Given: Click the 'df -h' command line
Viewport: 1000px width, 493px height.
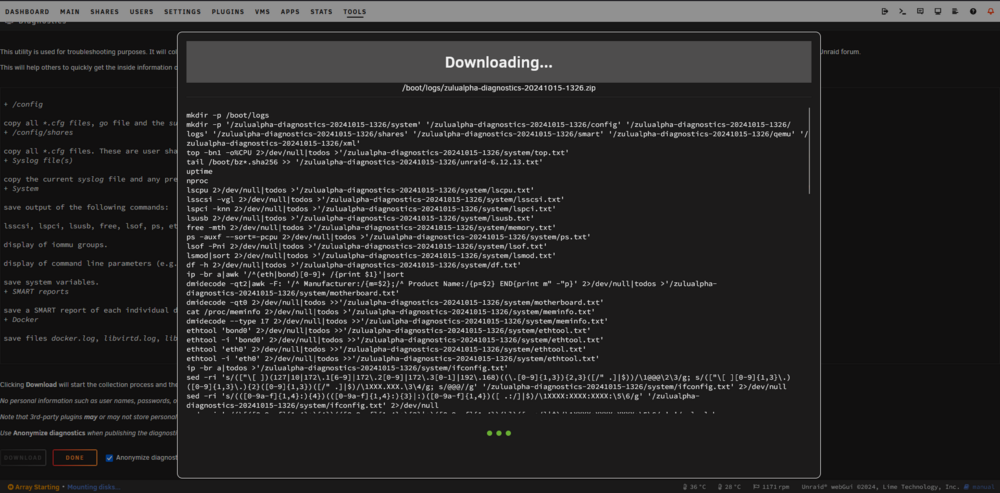Looking at the screenshot, I should point(353,264).
